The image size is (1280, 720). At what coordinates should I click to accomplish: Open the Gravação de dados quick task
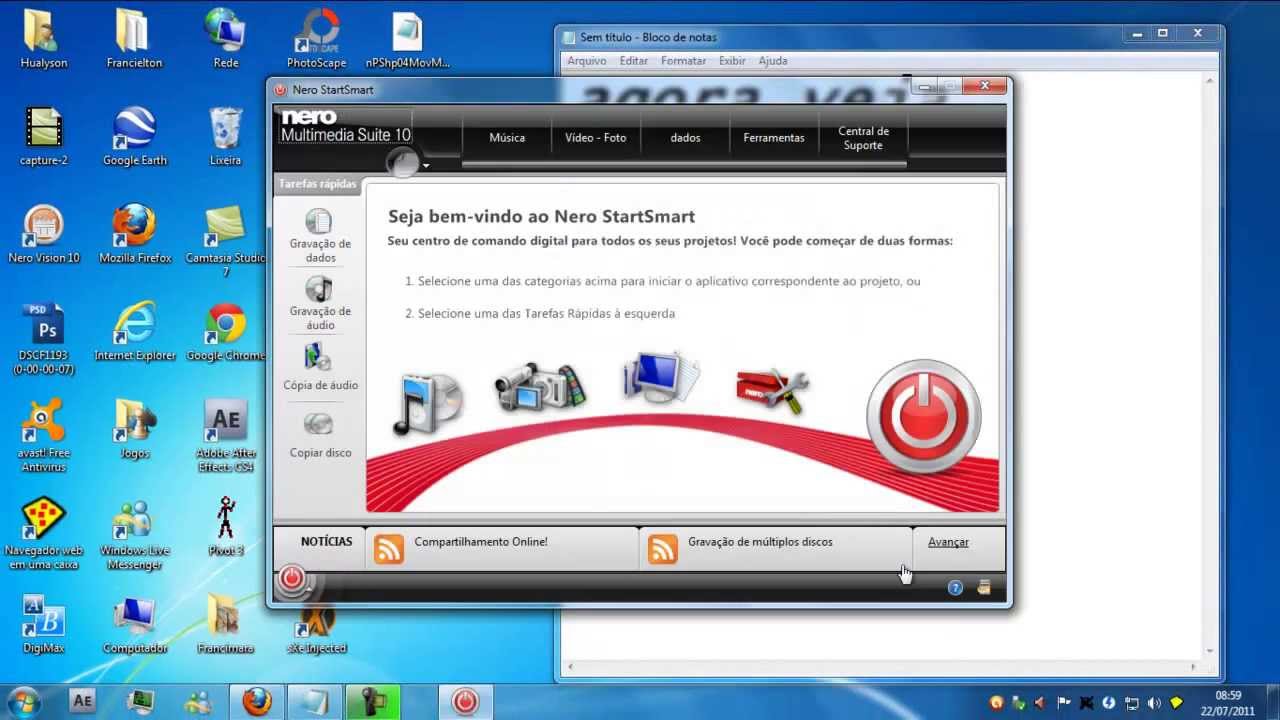(320, 236)
